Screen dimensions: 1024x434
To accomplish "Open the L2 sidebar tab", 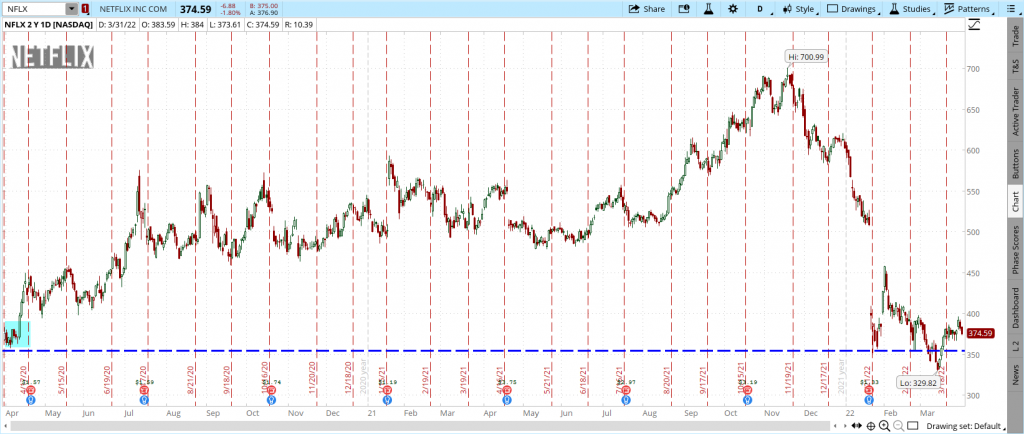I will pyautogui.click(x=1016, y=346).
